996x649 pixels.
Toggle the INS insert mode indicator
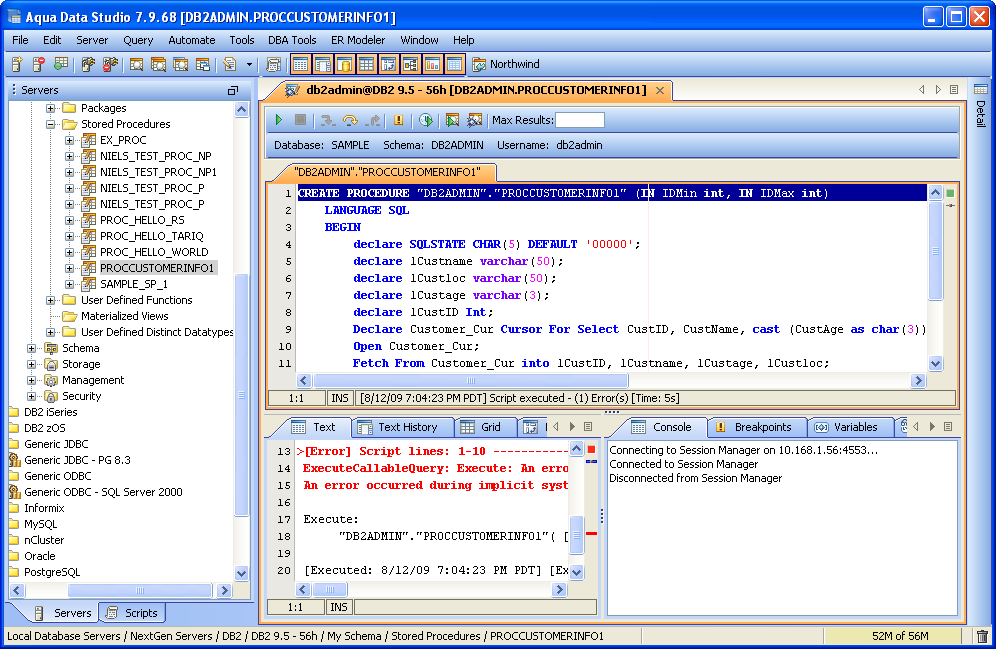[x=340, y=398]
